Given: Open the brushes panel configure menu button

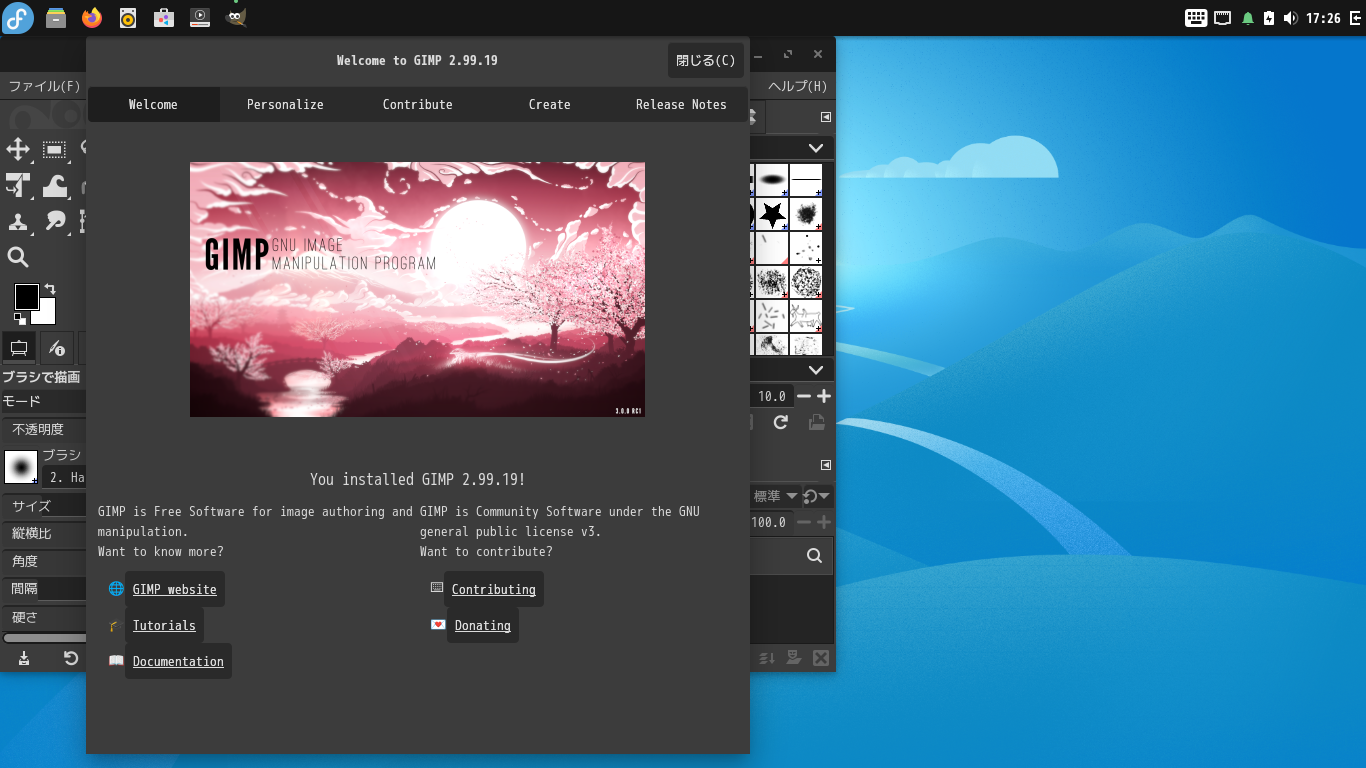Looking at the screenshot, I should 826,117.
